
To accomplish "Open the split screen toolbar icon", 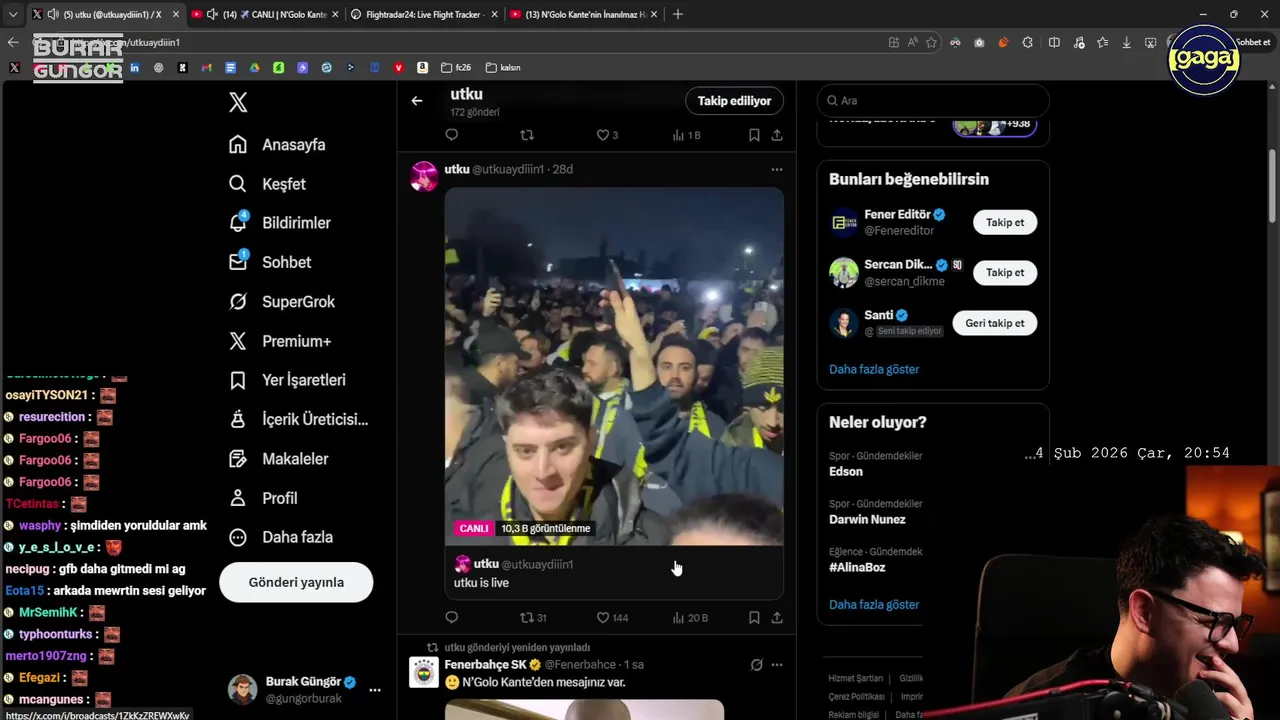I will [x=1054, y=42].
